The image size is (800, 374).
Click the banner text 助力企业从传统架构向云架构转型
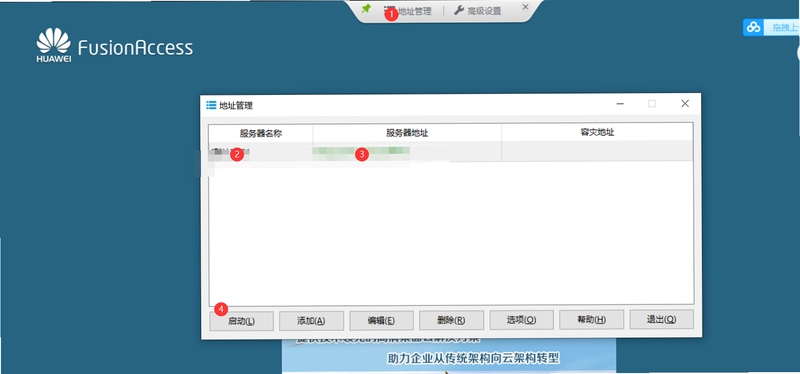pos(473,359)
